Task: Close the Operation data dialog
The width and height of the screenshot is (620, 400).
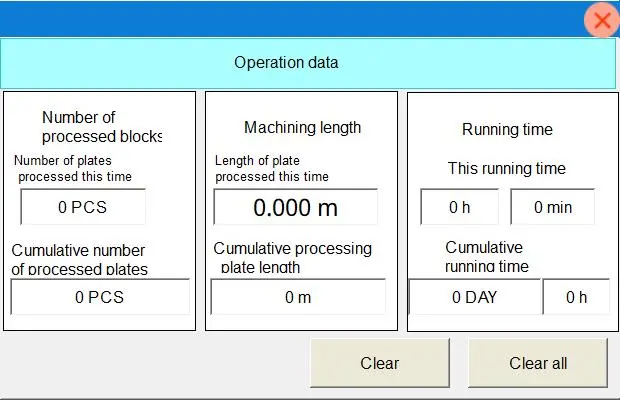Action: pos(602,20)
